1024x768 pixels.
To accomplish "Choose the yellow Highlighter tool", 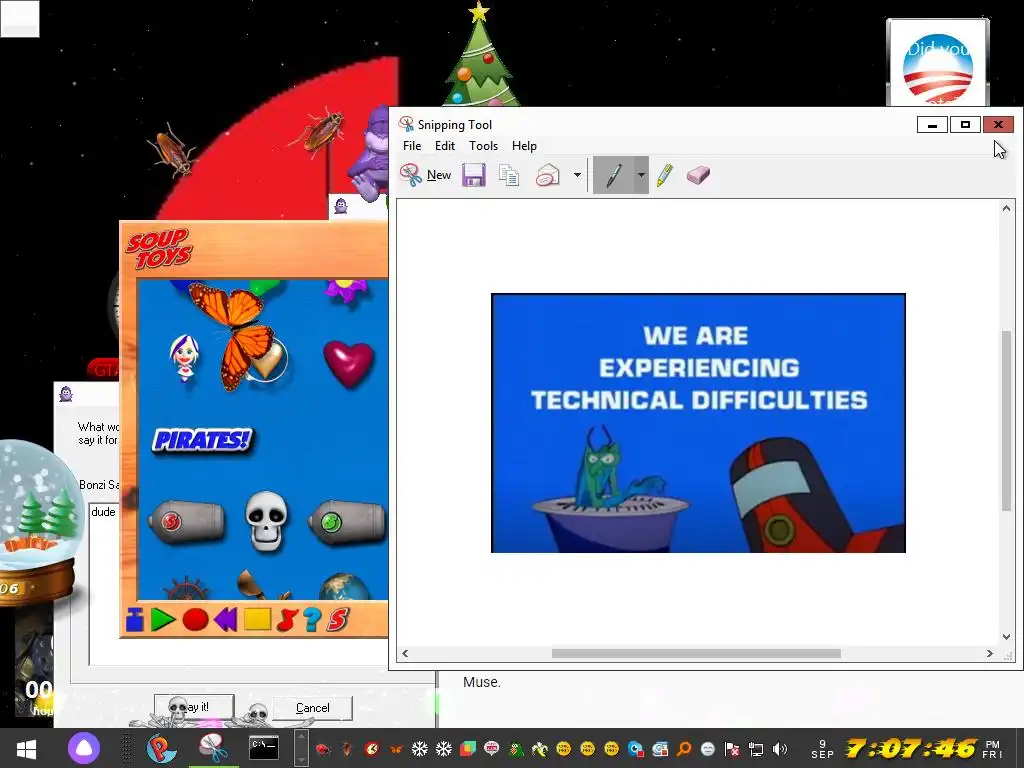I will 665,175.
